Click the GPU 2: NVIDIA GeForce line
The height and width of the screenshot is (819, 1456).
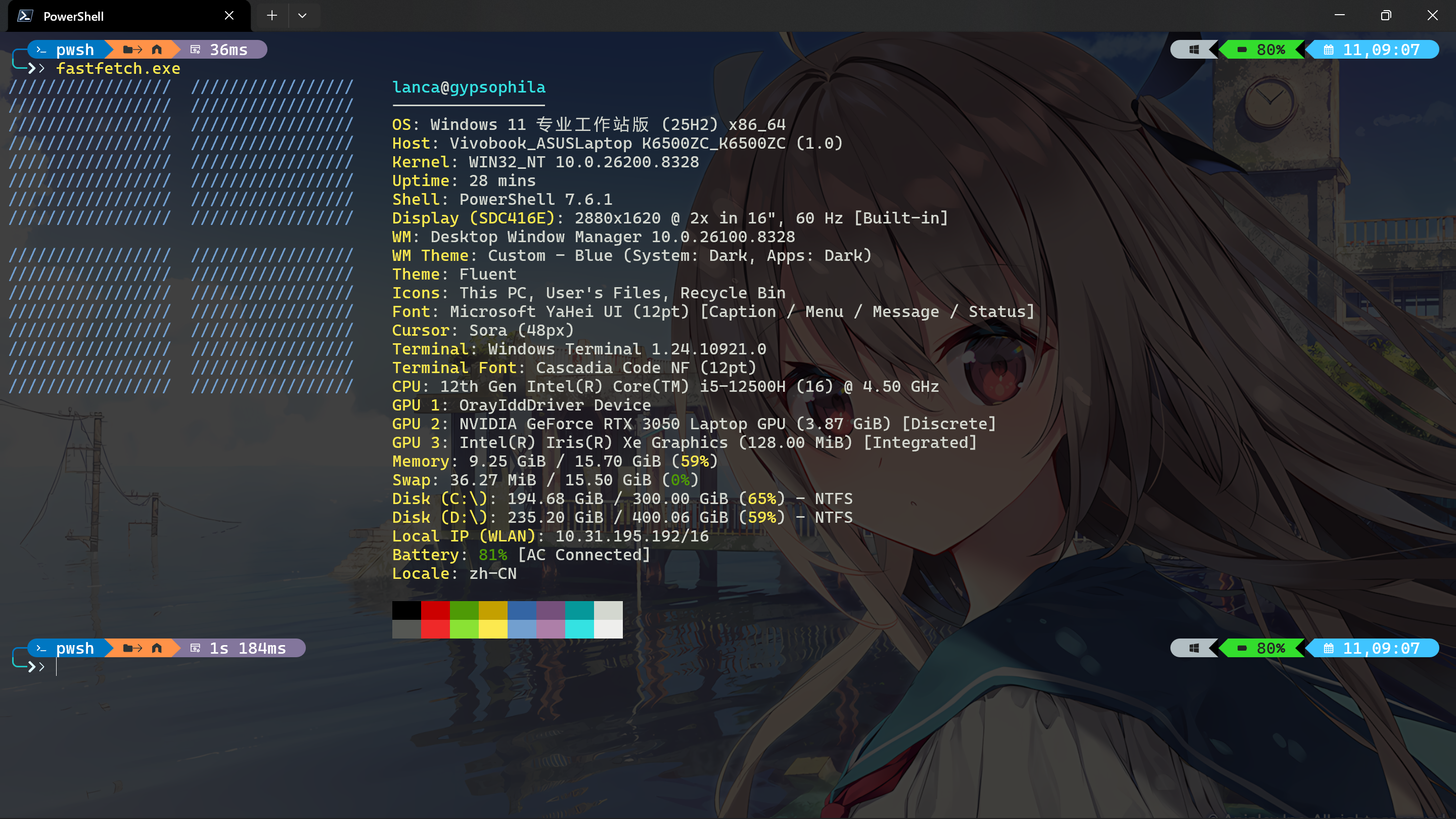pos(694,423)
